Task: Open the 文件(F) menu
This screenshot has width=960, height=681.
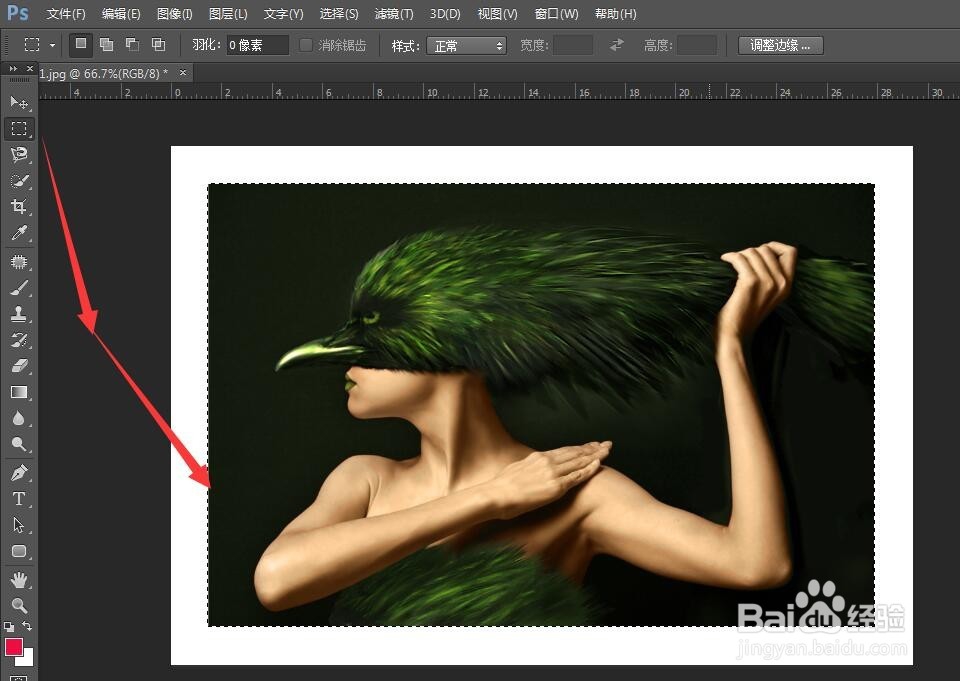Action: tap(66, 13)
